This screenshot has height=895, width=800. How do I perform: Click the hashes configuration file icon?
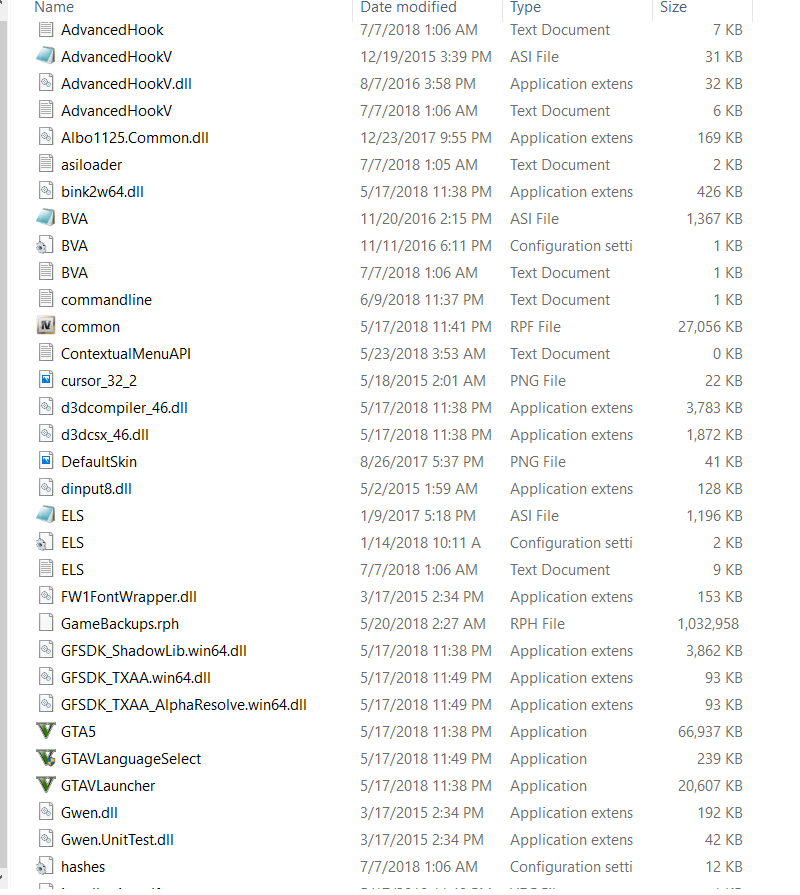(x=46, y=866)
